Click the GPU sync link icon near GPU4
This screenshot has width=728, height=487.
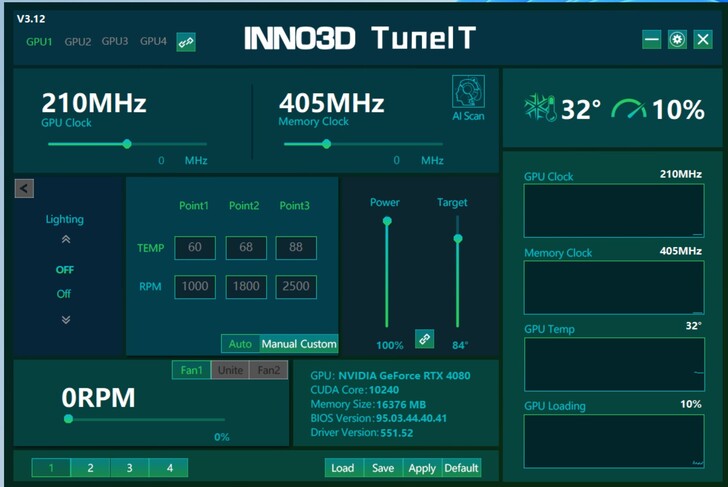(186, 42)
